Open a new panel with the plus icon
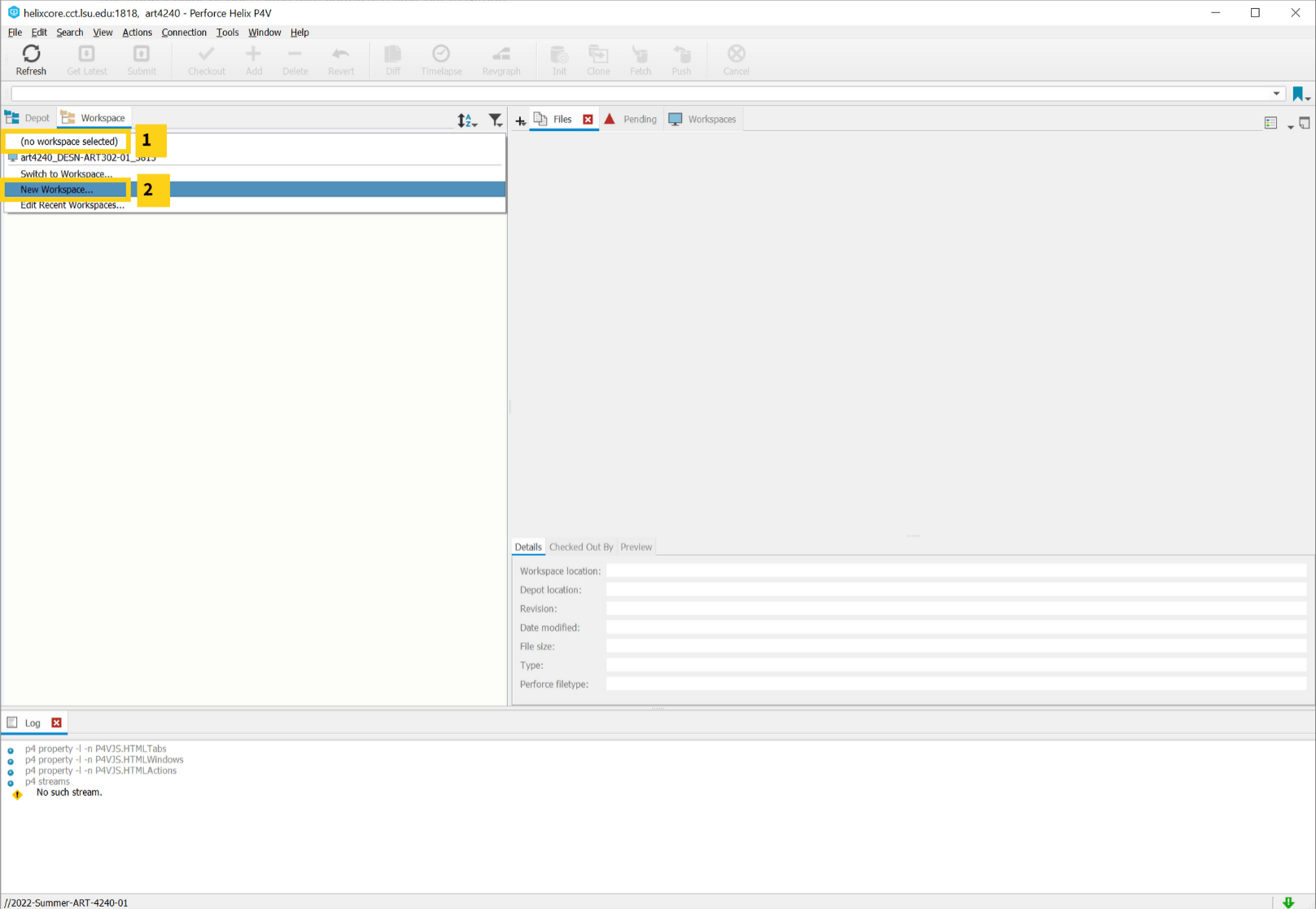1316x909 pixels. tap(520, 120)
